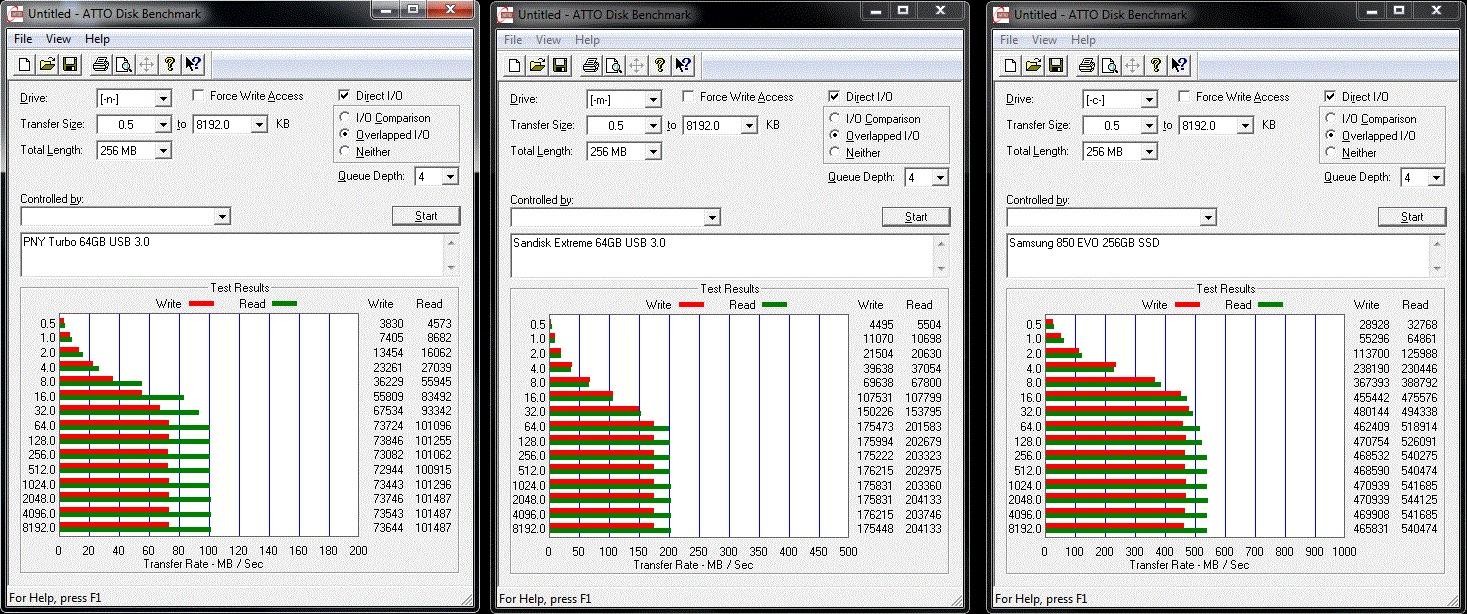Save the benchmark with the Save icon

point(70,63)
